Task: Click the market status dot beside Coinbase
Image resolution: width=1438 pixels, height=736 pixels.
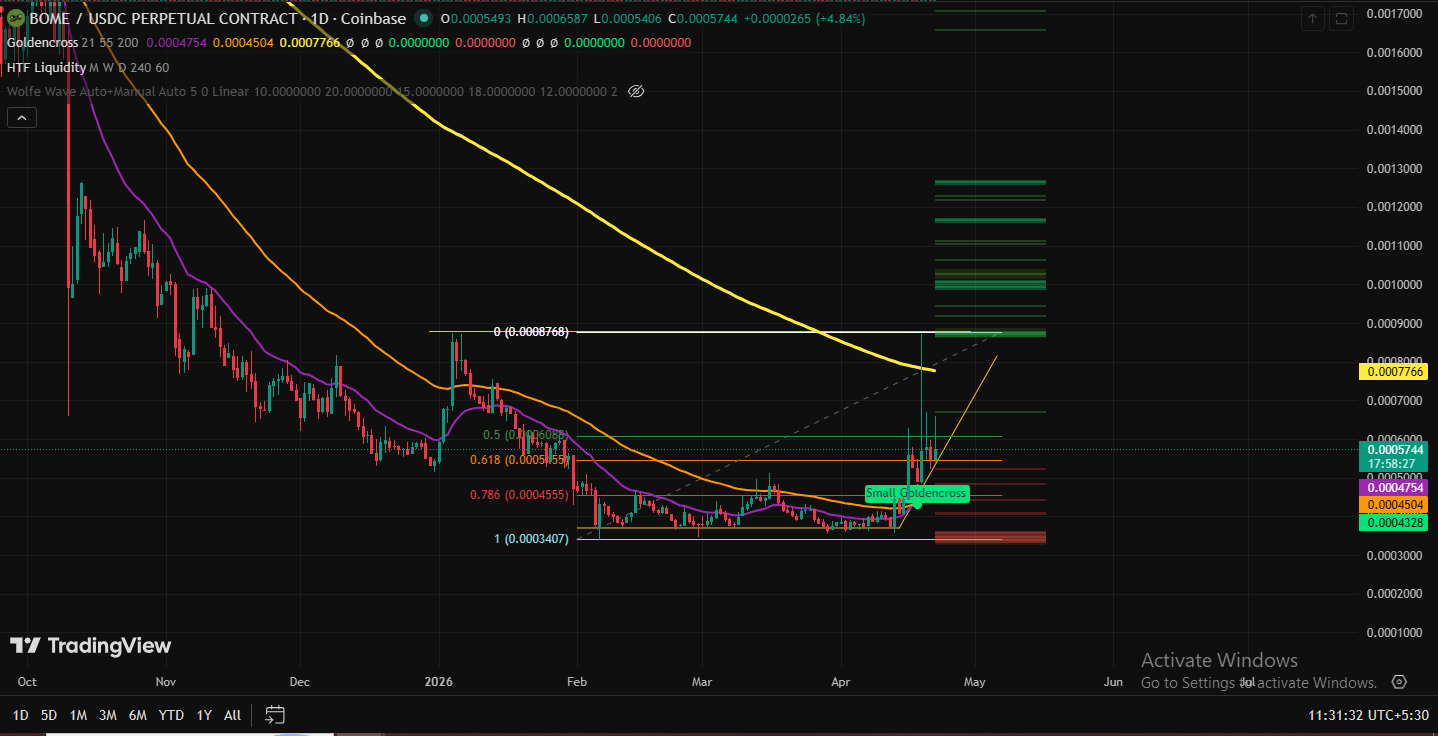Action: 423,18
